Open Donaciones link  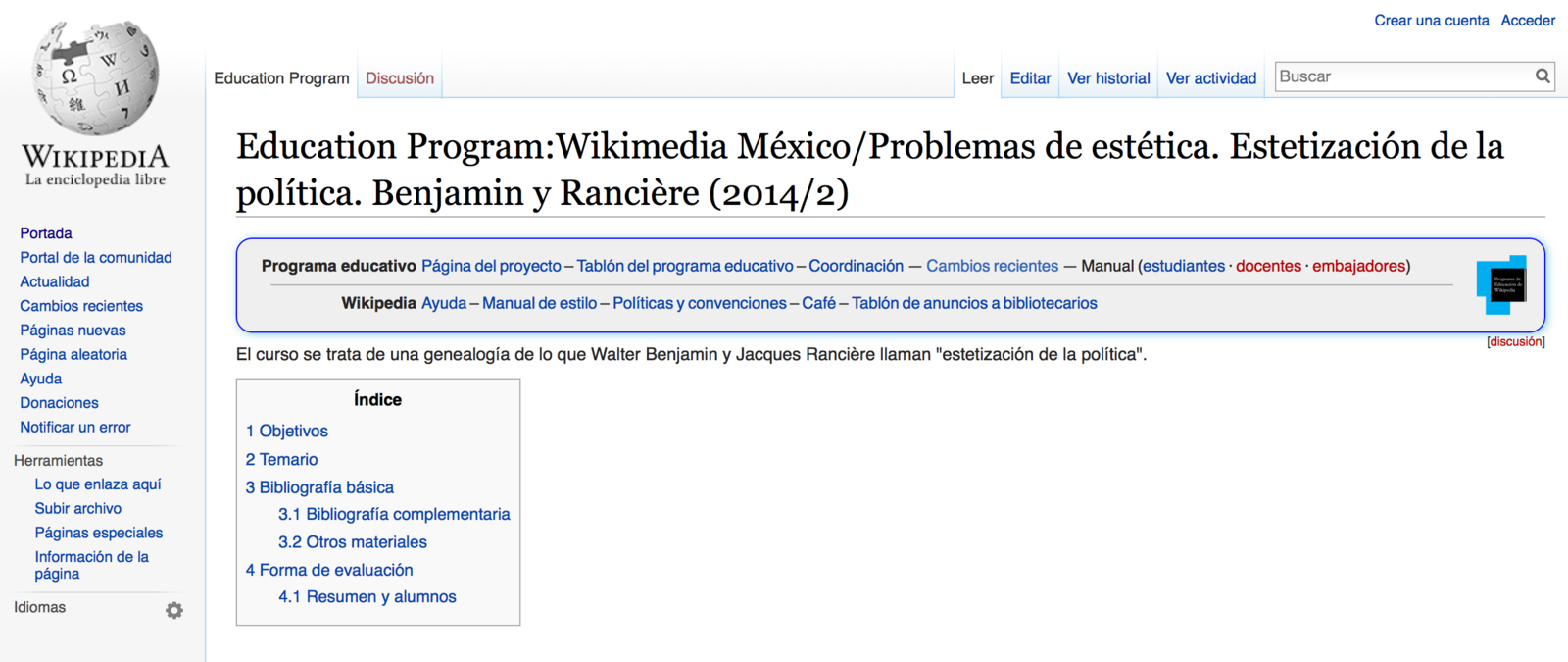point(59,403)
